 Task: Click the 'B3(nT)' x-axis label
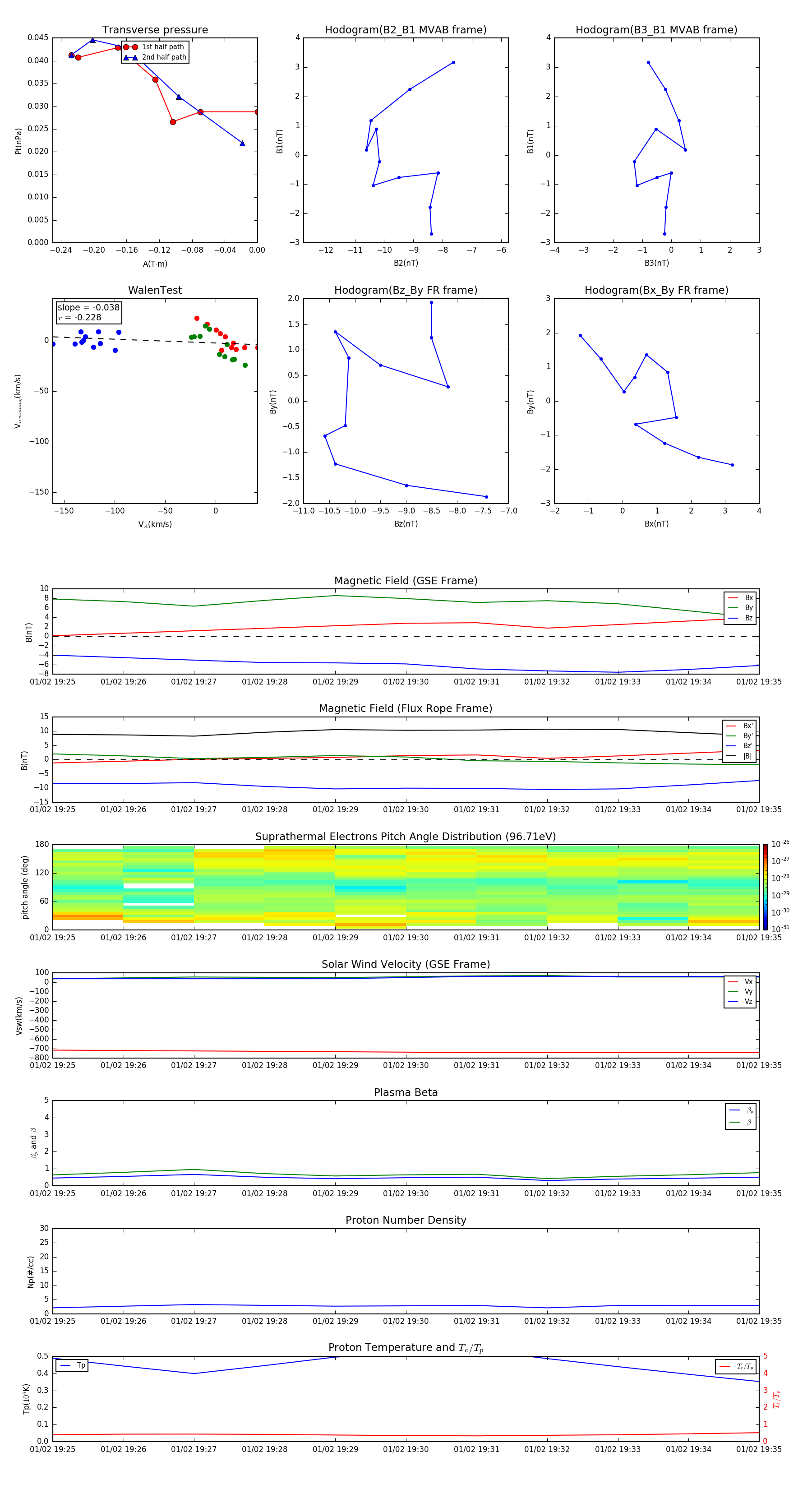click(656, 263)
